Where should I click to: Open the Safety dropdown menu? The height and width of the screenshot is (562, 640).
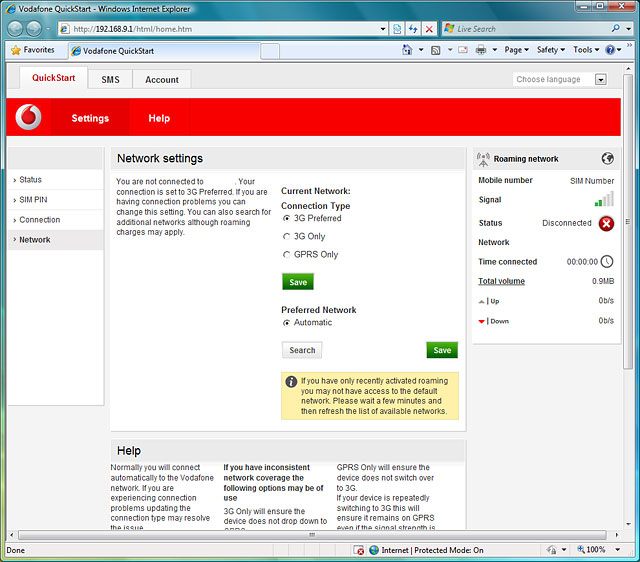click(550, 49)
